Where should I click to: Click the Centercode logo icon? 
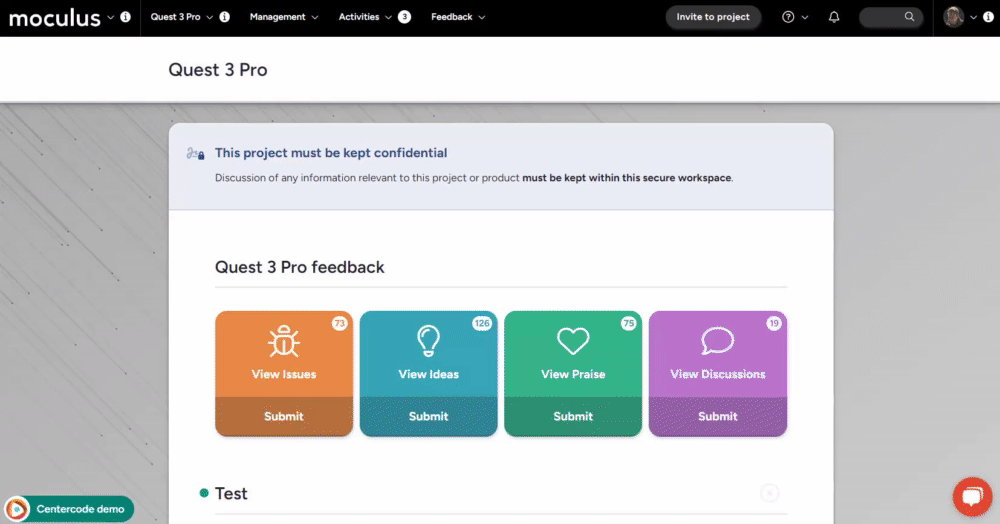point(17,509)
